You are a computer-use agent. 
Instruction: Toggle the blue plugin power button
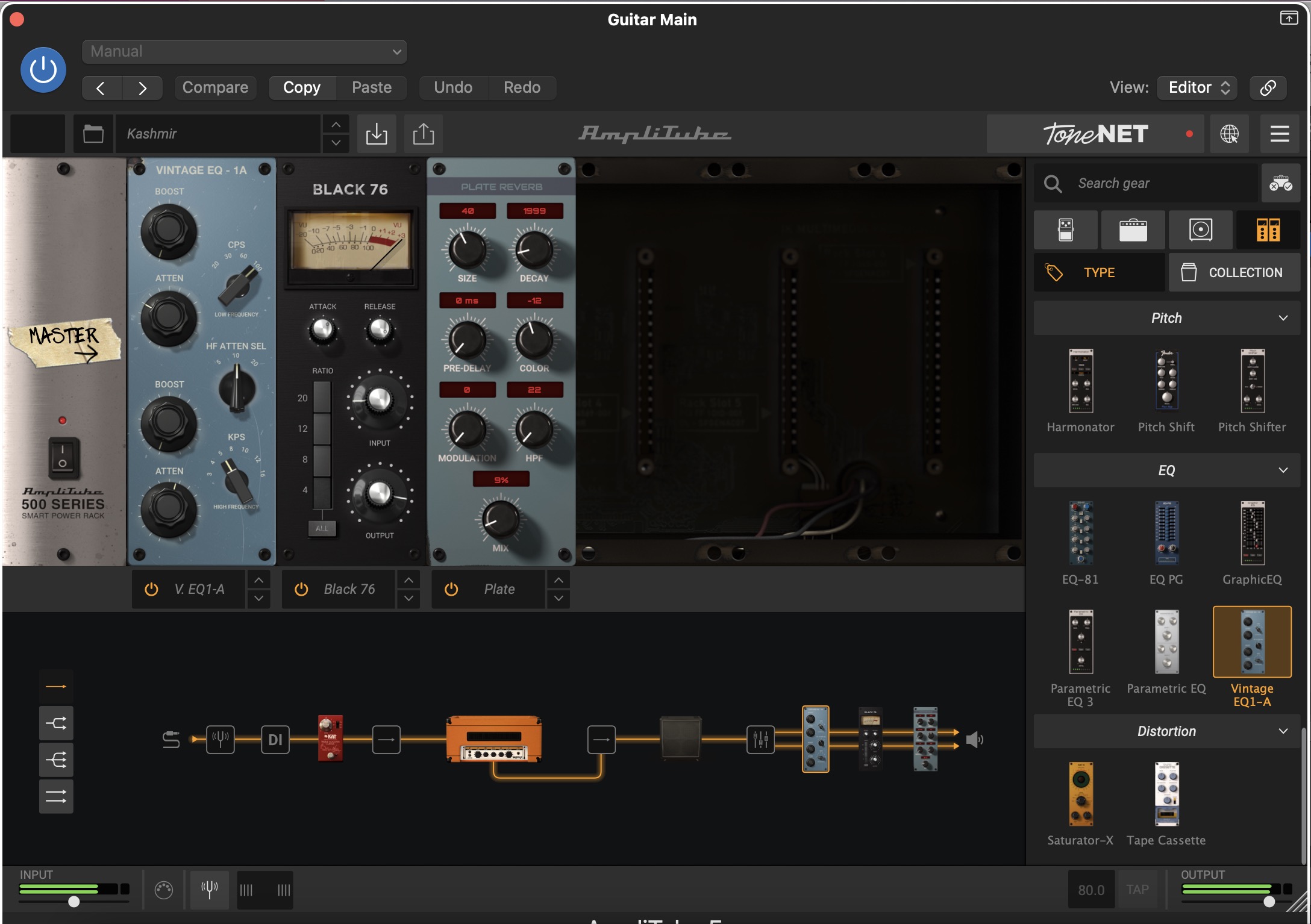(43, 70)
